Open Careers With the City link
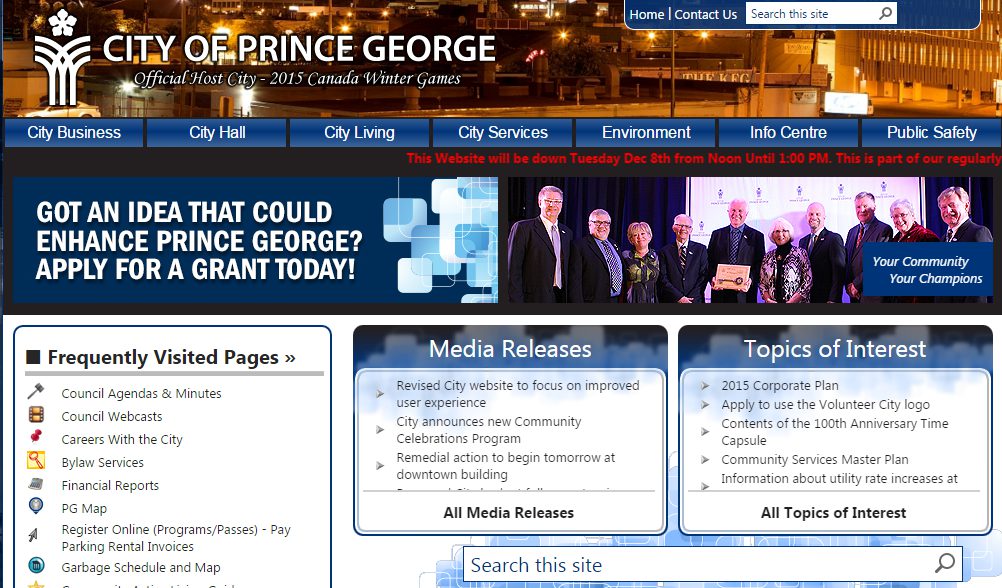1002x588 pixels. tap(122, 439)
